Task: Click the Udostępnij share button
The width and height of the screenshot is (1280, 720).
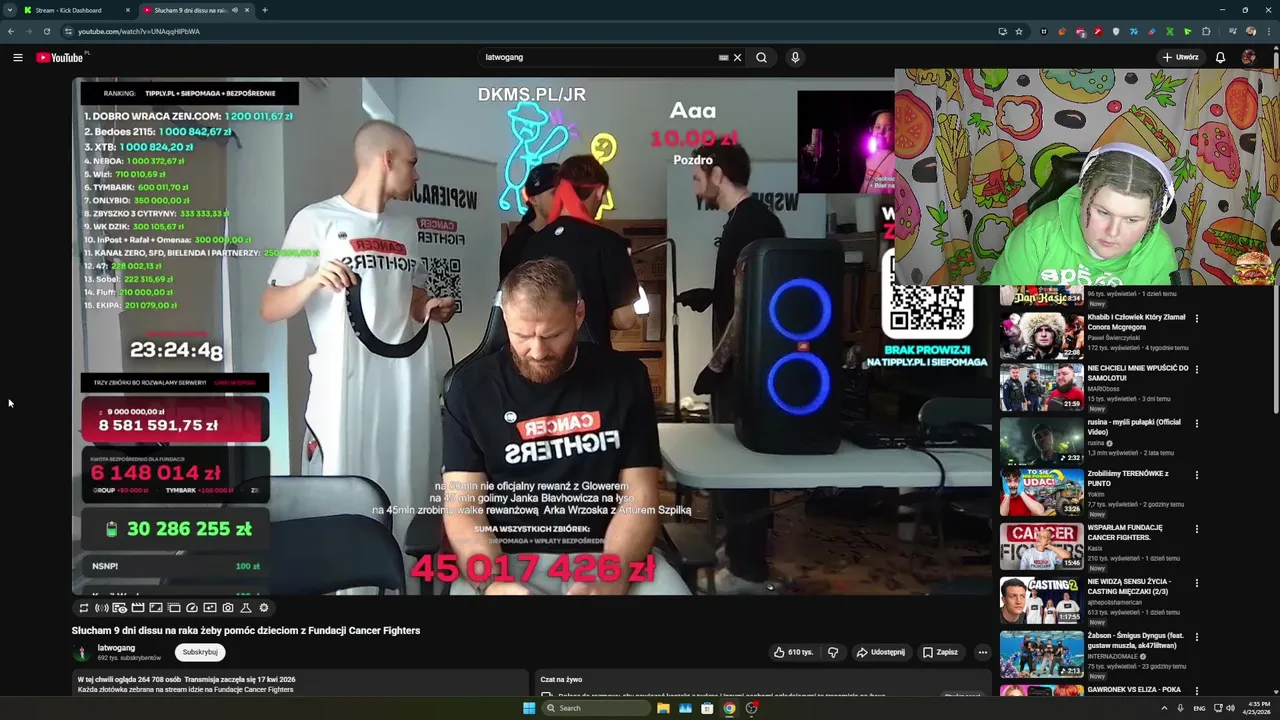Action: pyautogui.click(x=880, y=652)
